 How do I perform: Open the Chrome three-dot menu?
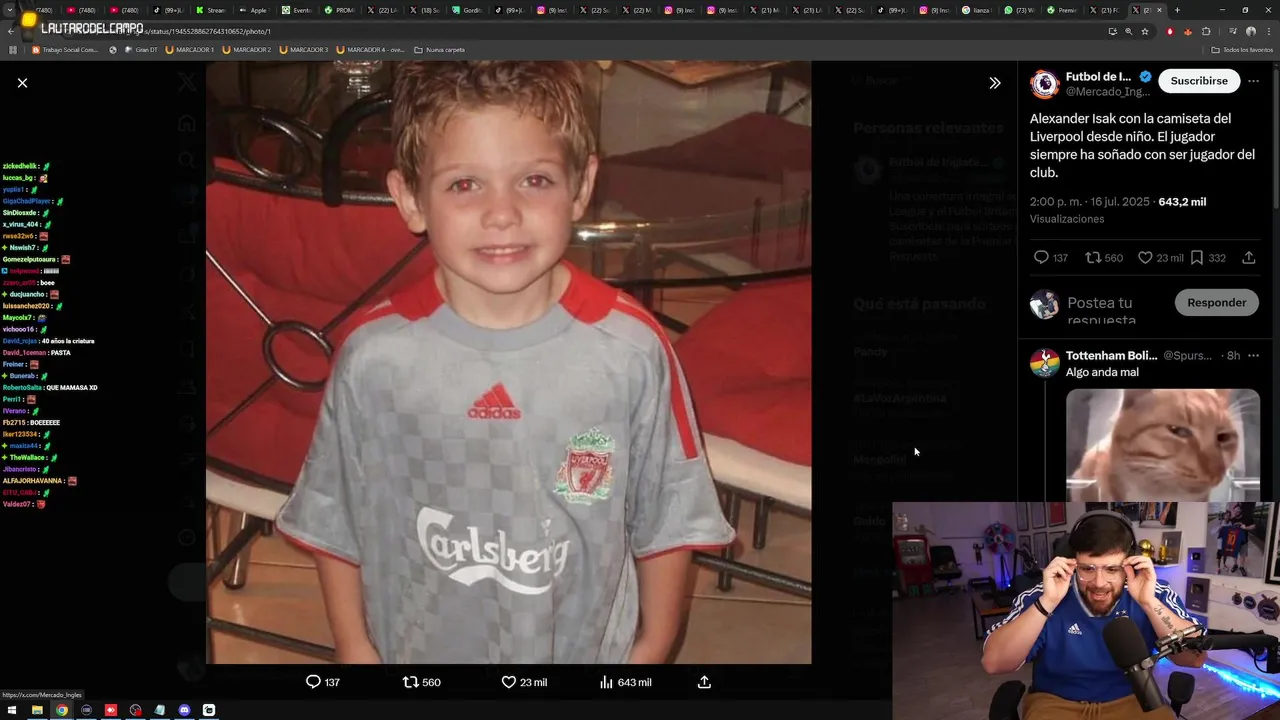(1267, 31)
